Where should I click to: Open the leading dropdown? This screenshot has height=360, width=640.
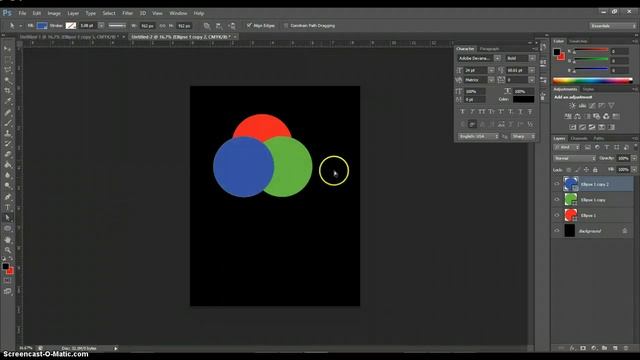[531, 70]
